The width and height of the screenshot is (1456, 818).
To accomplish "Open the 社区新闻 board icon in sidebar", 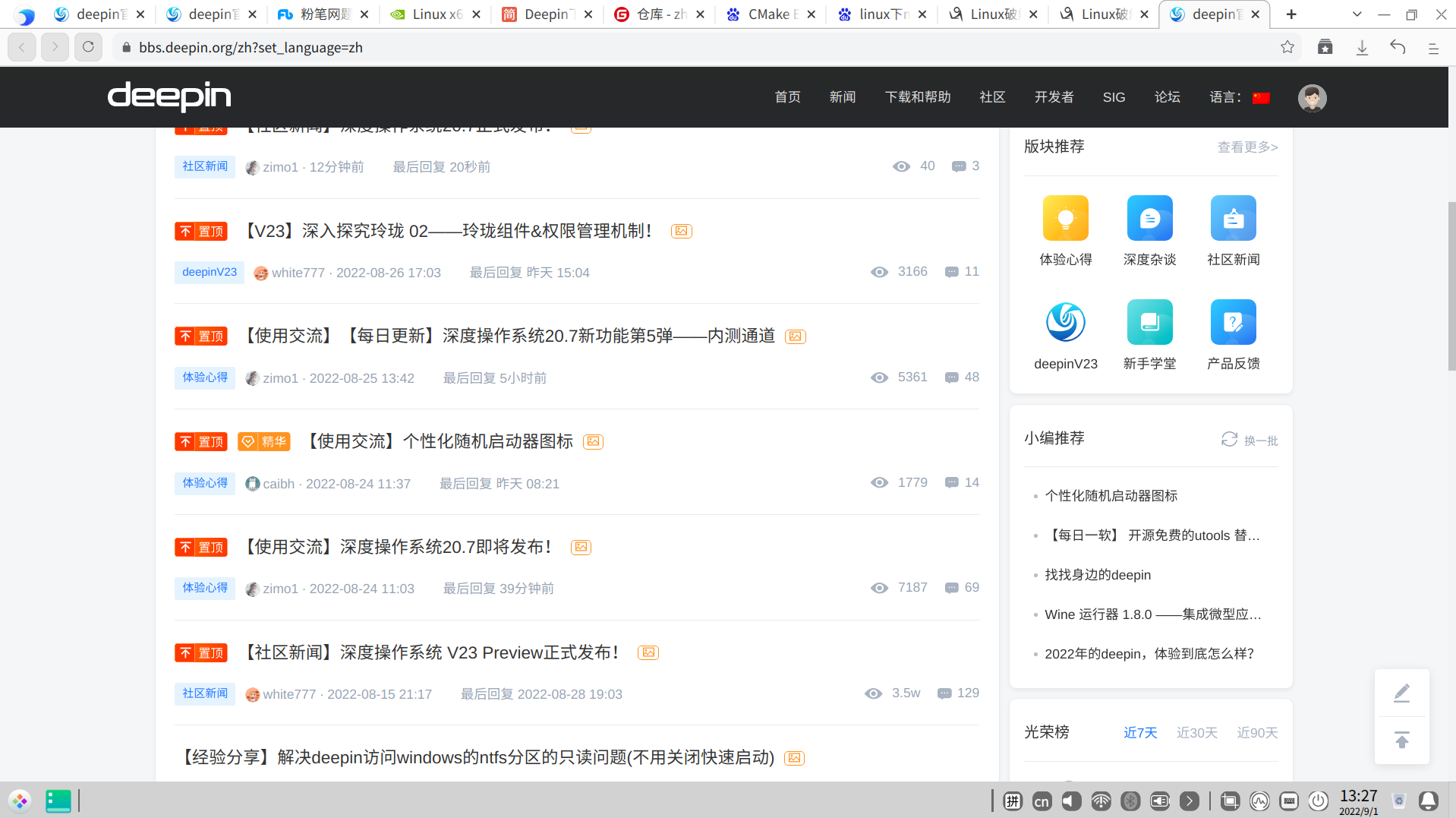I will (x=1233, y=218).
